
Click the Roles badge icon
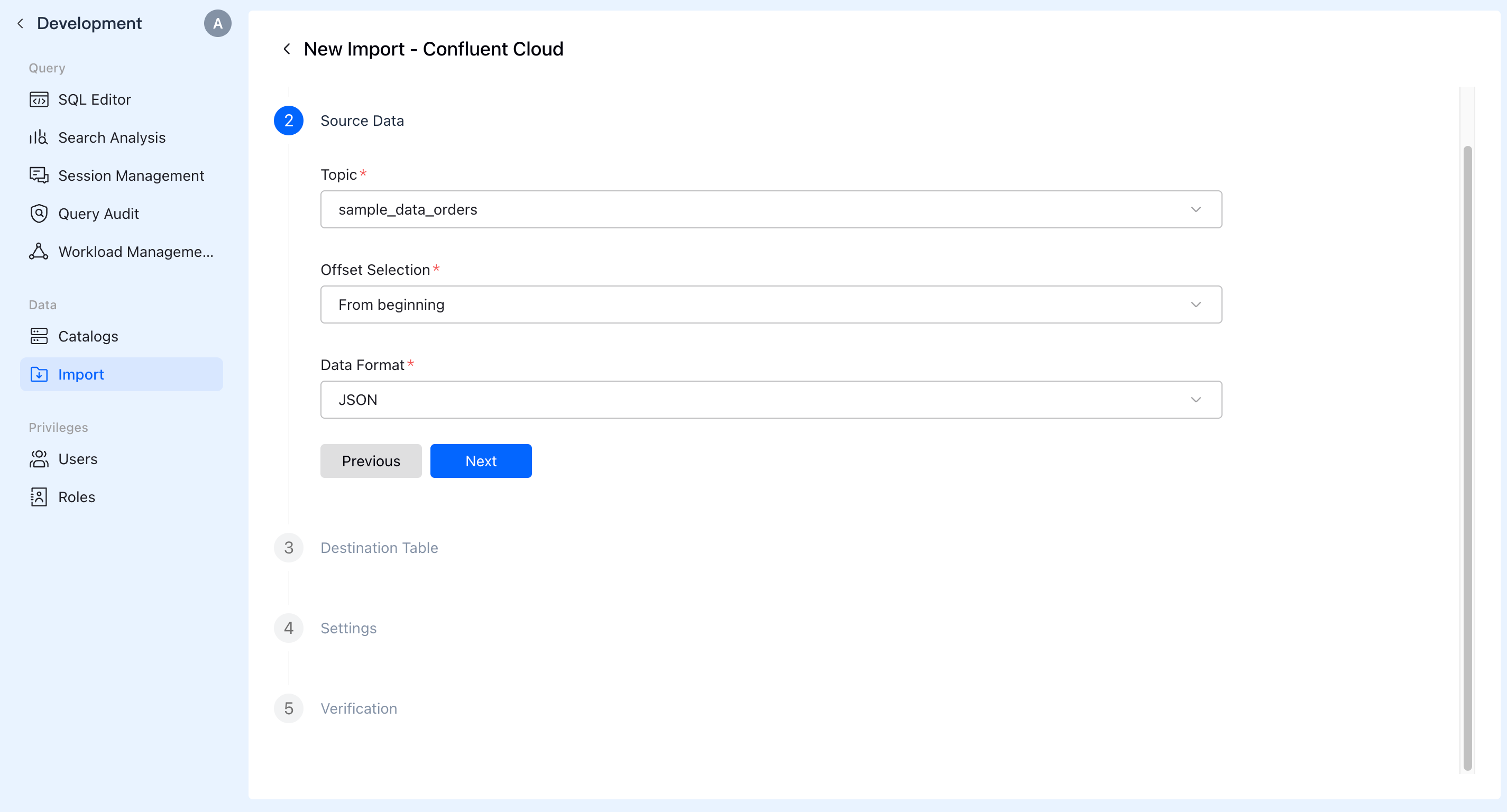(39, 497)
